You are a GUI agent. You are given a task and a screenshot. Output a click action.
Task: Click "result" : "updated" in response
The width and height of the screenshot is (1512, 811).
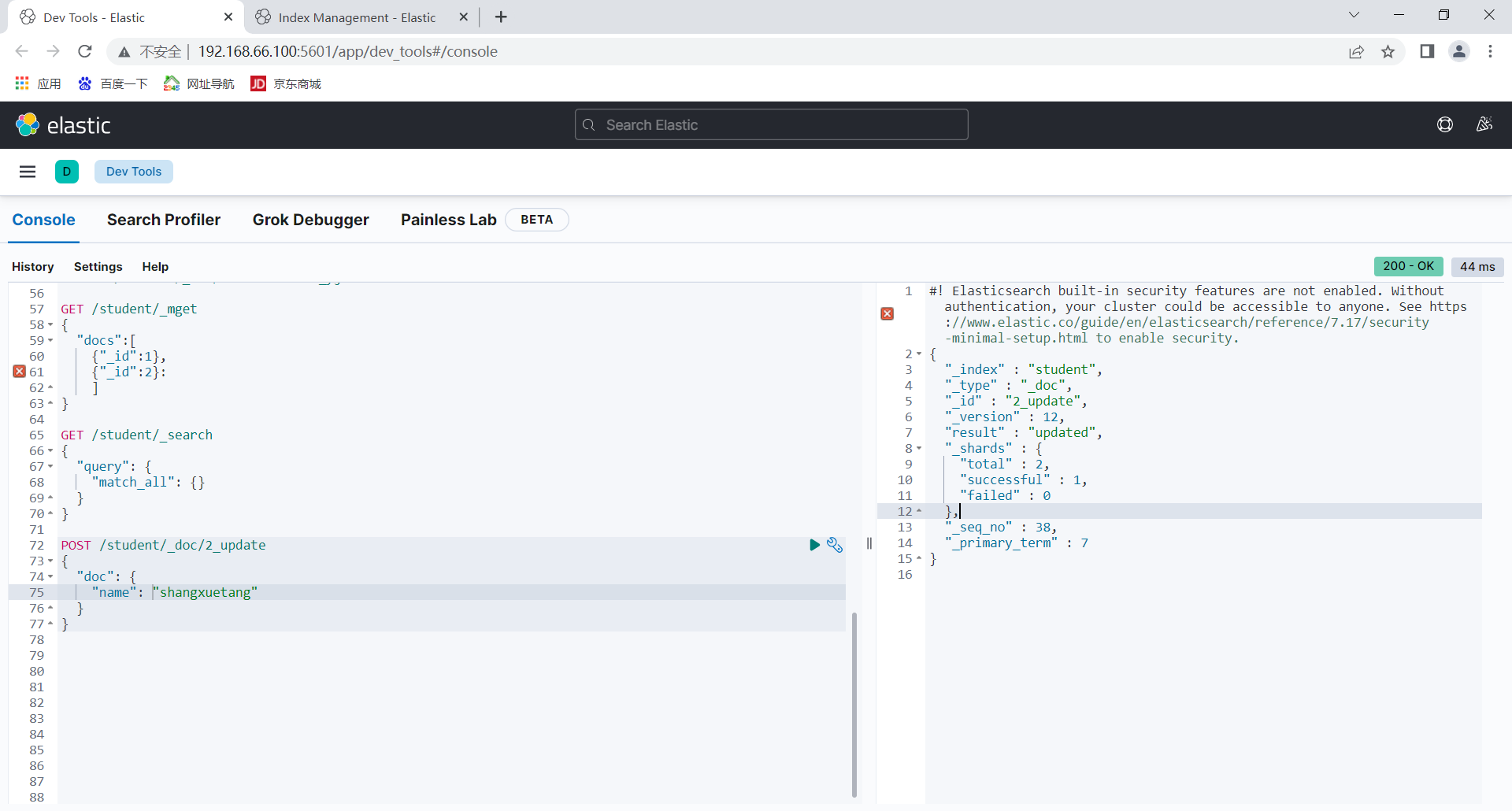(x=1024, y=433)
